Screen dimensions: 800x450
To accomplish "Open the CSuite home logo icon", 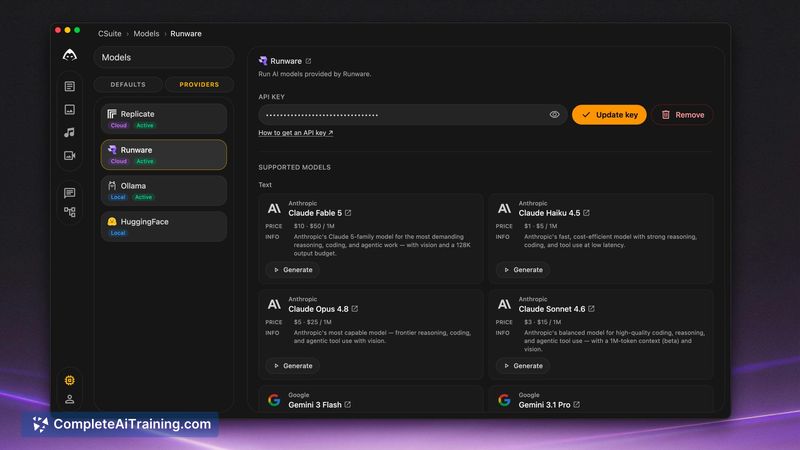I will pyautogui.click(x=70, y=55).
